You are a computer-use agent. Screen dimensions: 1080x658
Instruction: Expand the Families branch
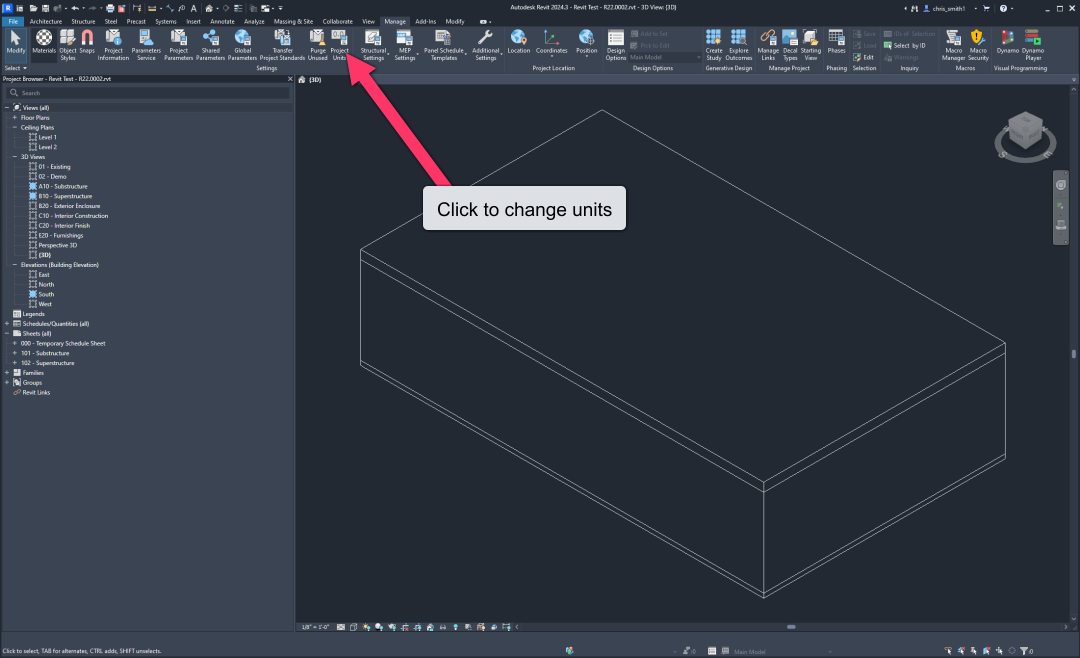click(x=7, y=373)
